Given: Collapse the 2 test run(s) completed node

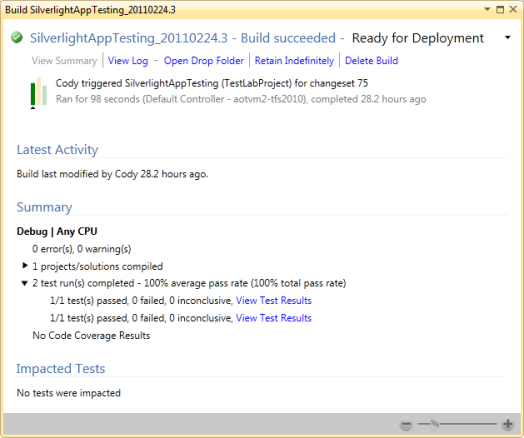Looking at the screenshot, I should tap(24, 283).
